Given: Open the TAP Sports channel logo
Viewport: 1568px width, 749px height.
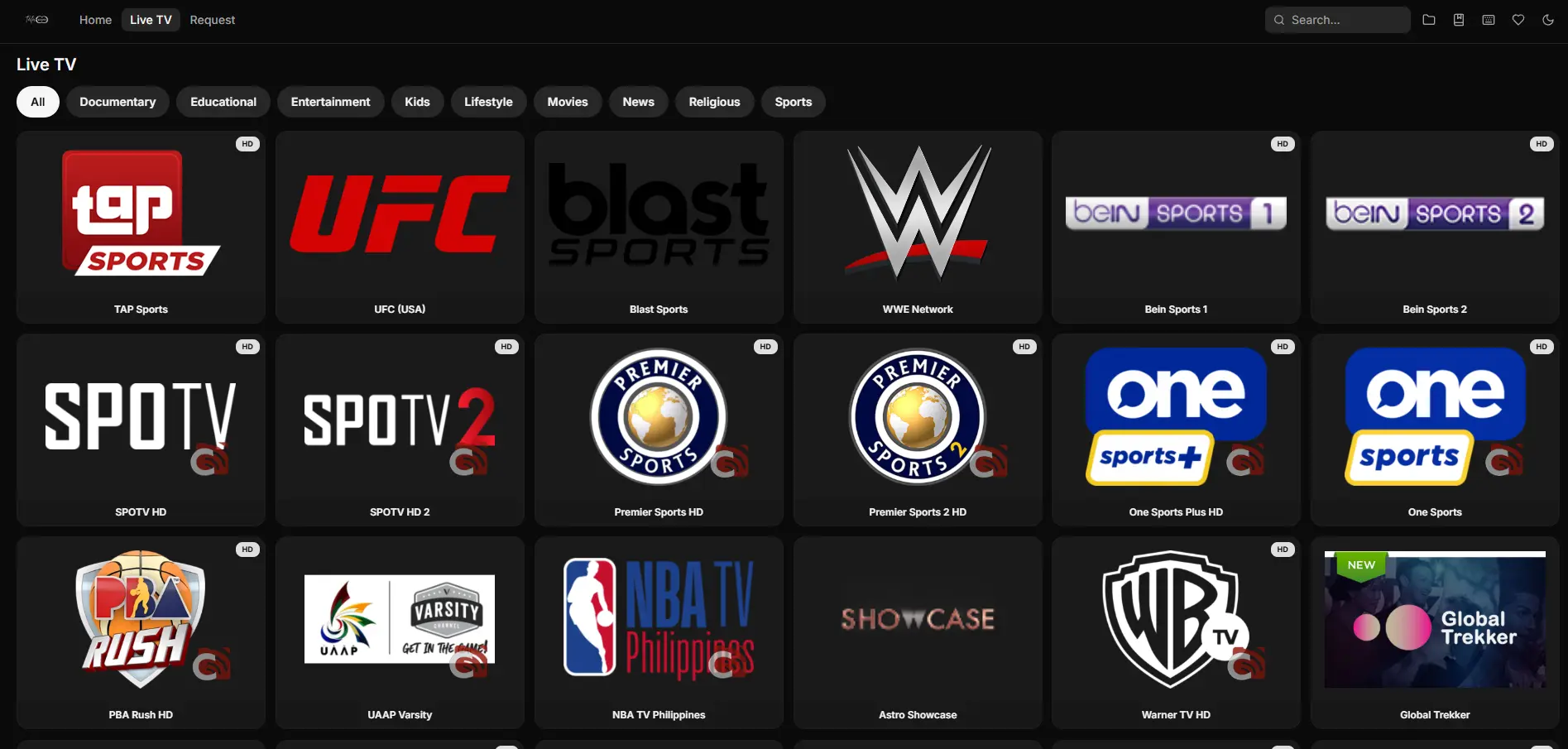Looking at the screenshot, I should click(141, 214).
